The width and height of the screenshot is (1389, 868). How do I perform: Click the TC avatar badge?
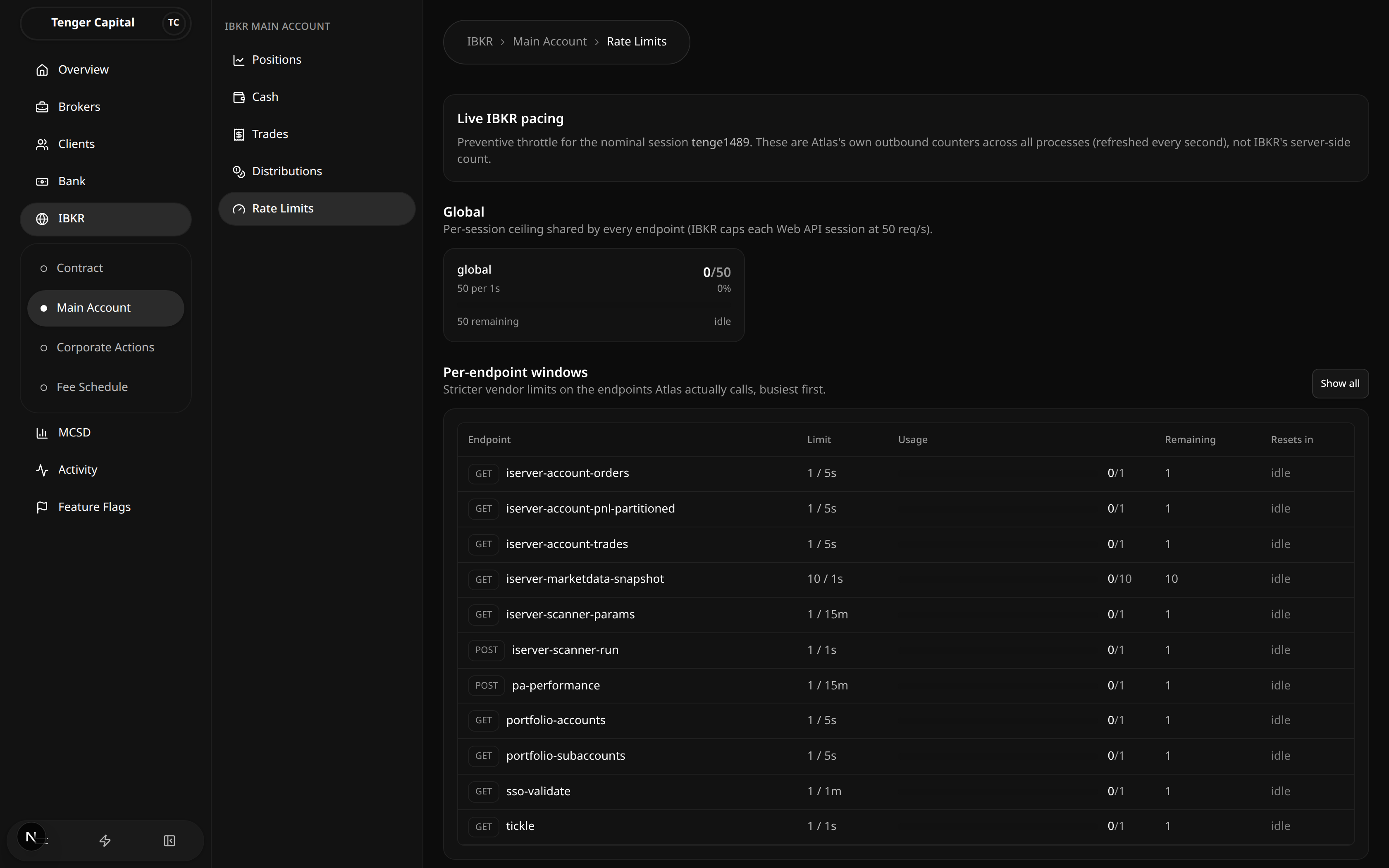173,23
